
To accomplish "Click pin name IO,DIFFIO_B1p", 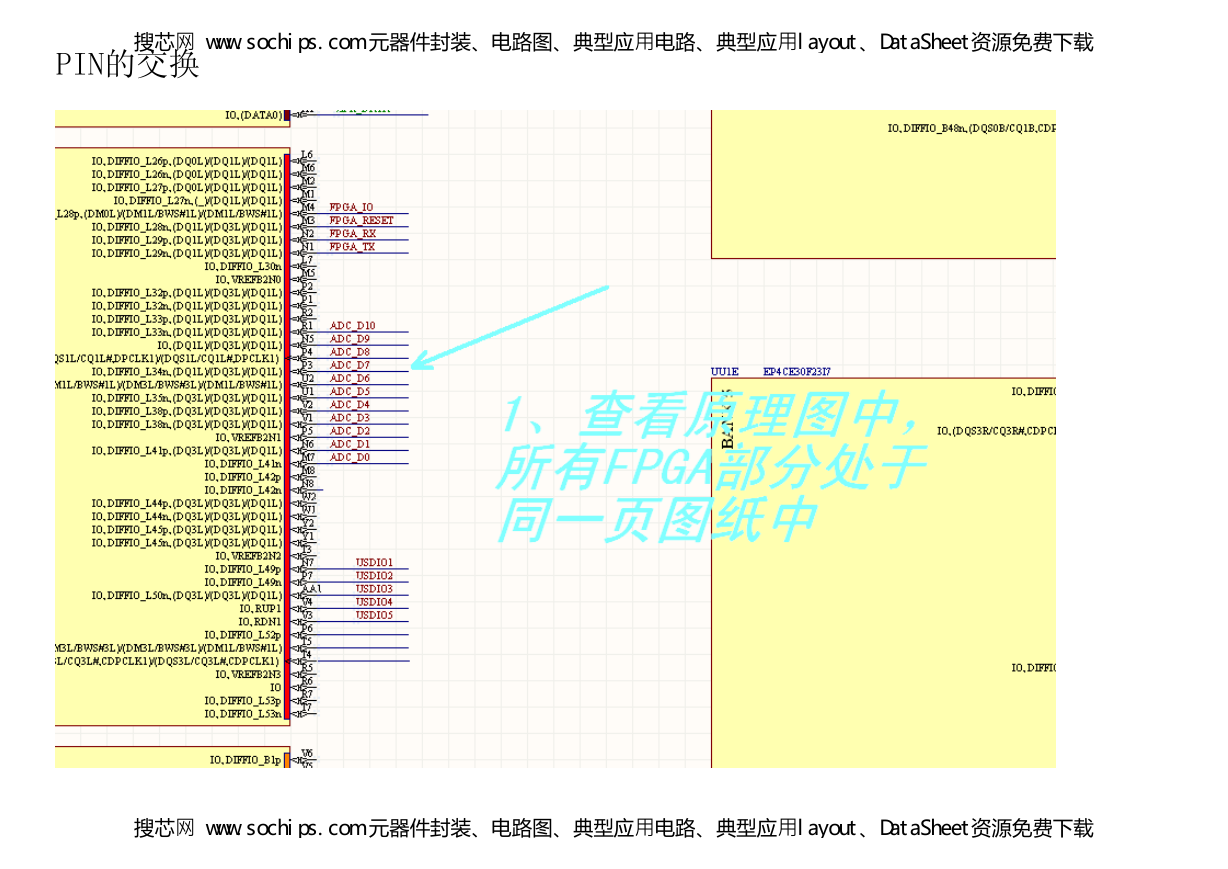I will (246, 760).
